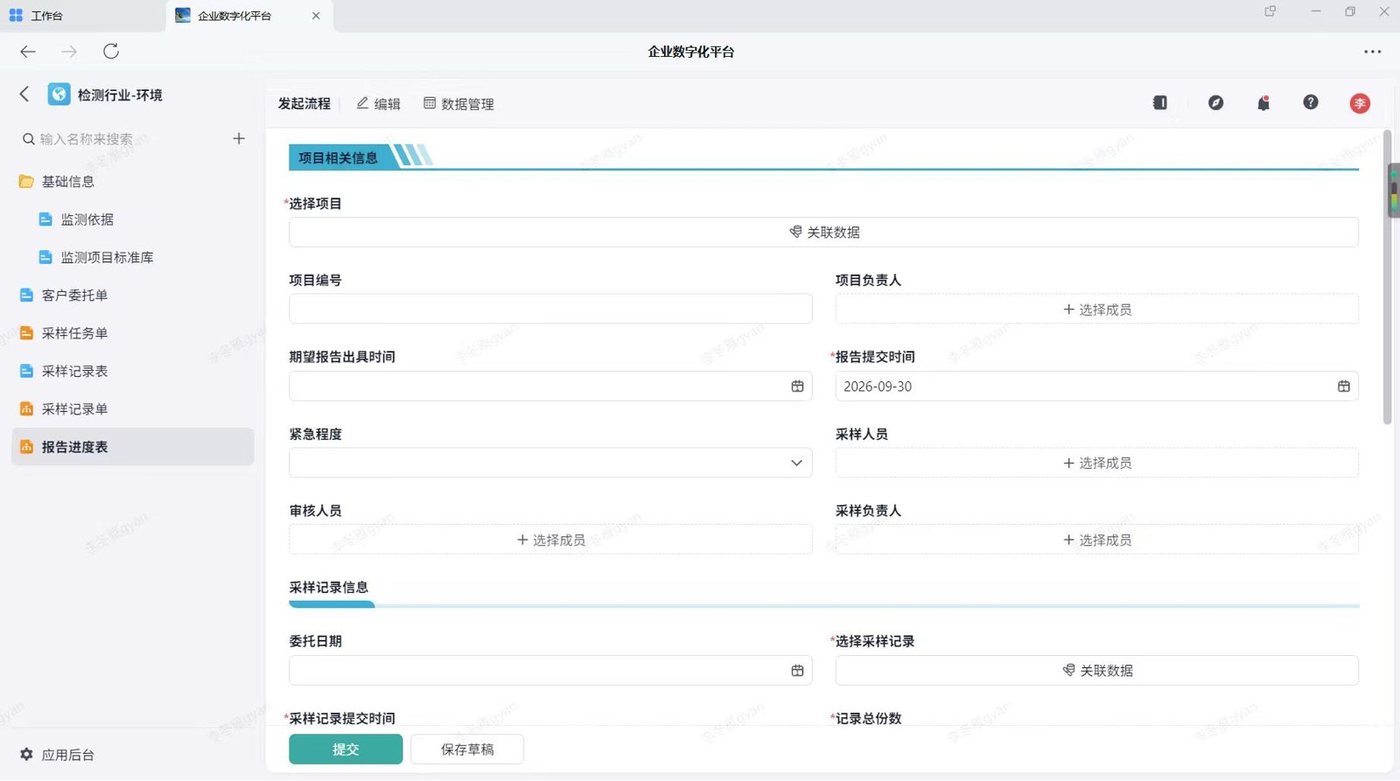Click 关联数据 under 选择项目
Viewport: 1400px width, 781px height.
pyautogui.click(x=824, y=232)
